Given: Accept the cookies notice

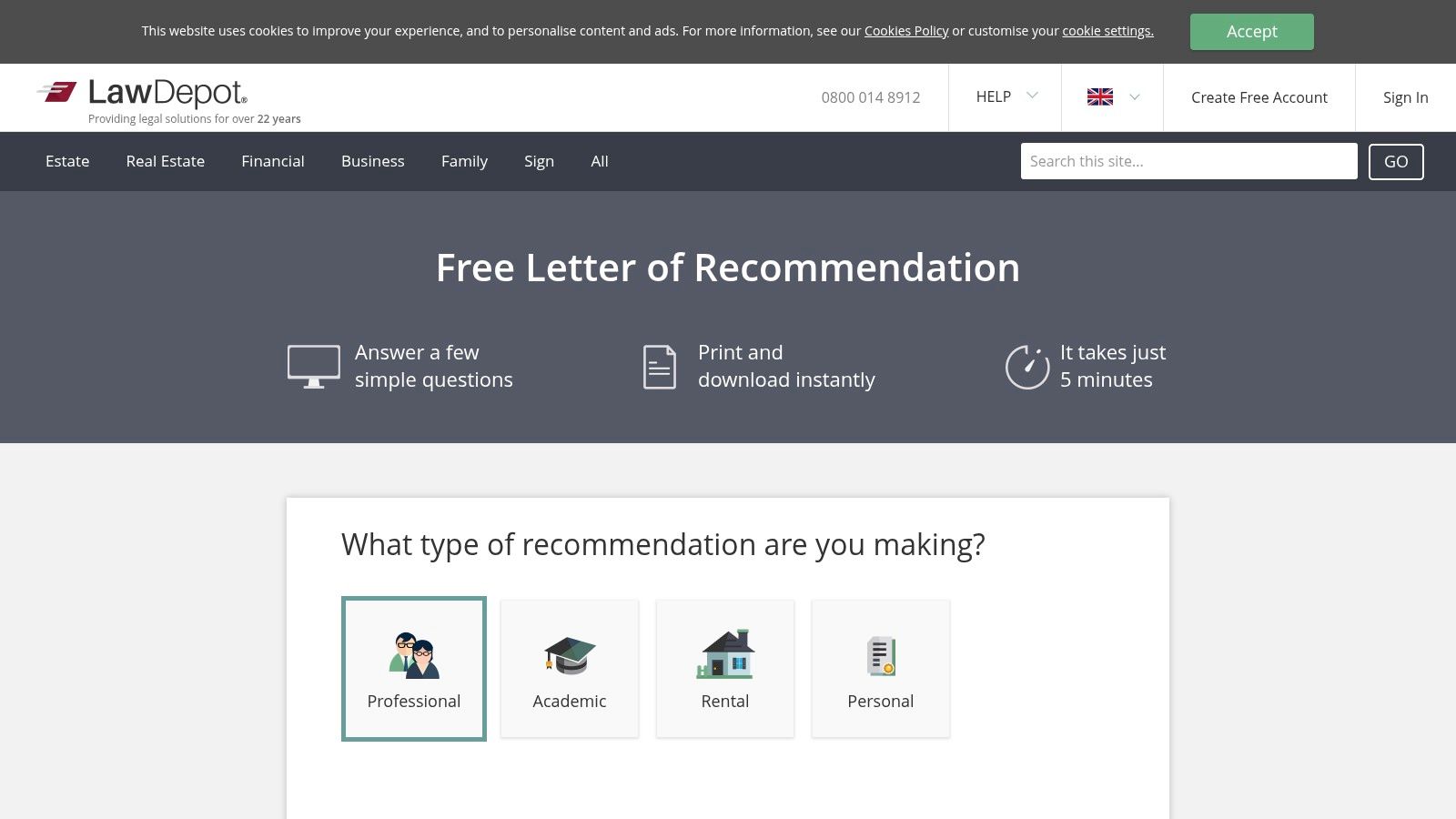Looking at the screenshot, I should coord(1251,32).
